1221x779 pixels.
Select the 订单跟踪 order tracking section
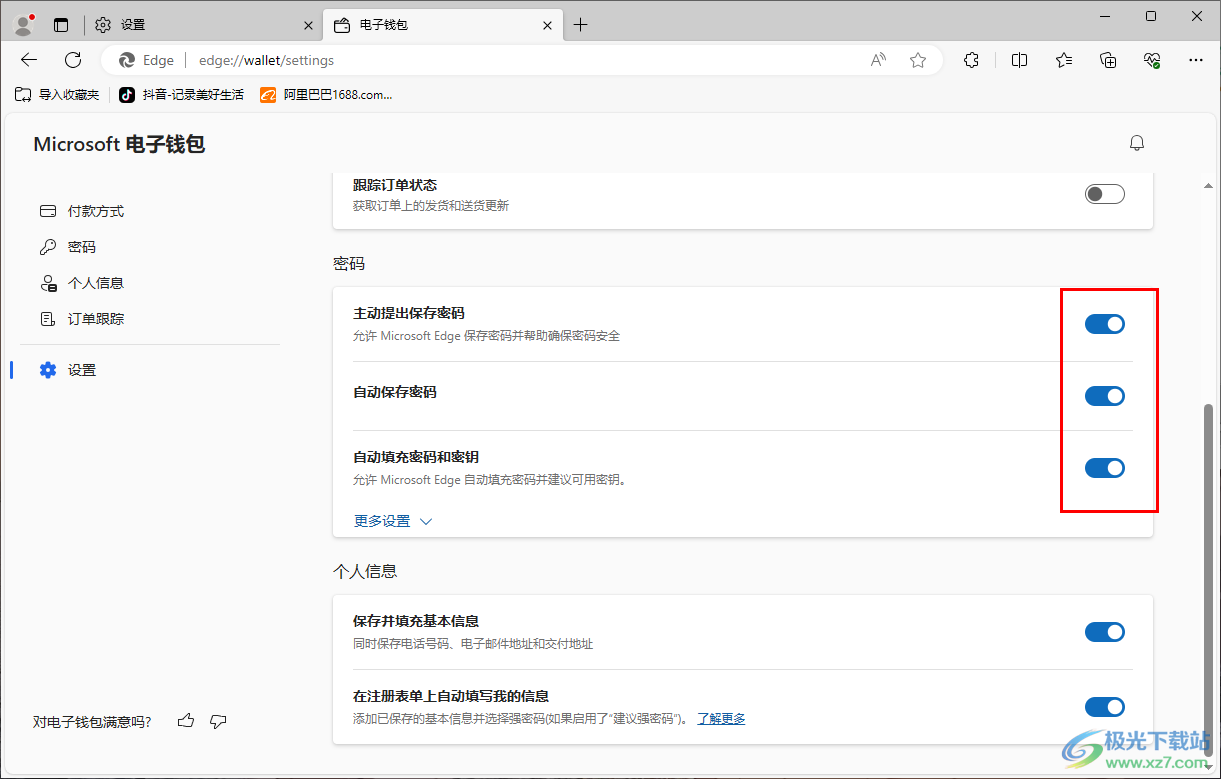(x=95, y=318)
